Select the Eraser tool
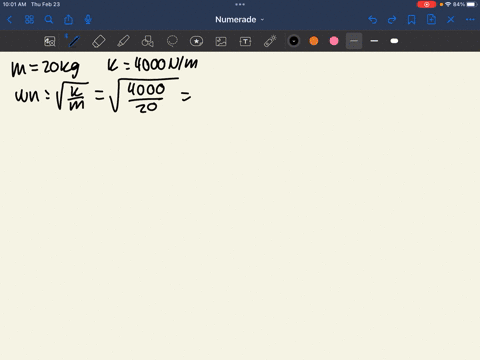The image size is (480, 360). [x=99, y=41]
